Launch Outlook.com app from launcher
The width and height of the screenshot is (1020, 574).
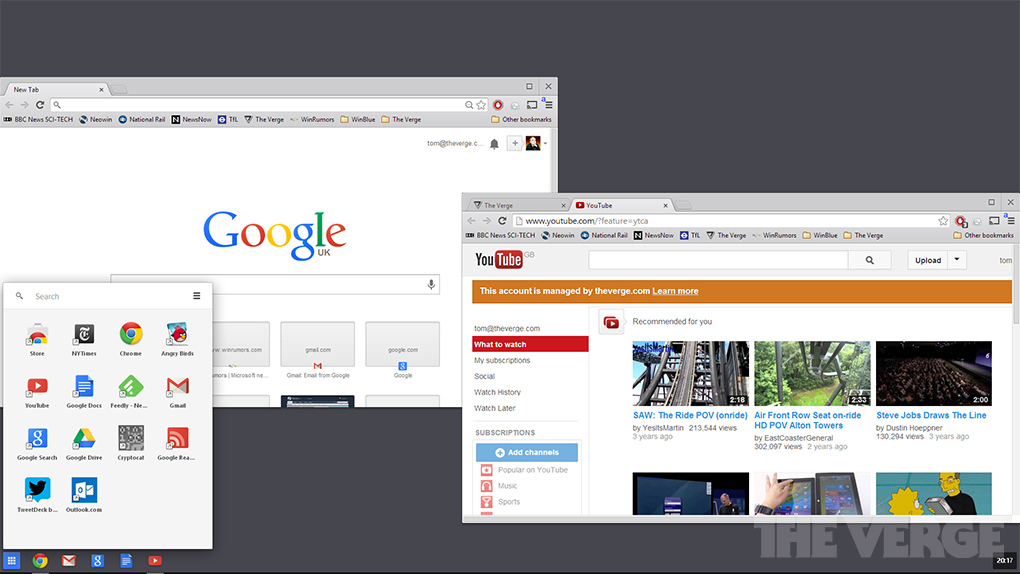coord(84,495)
